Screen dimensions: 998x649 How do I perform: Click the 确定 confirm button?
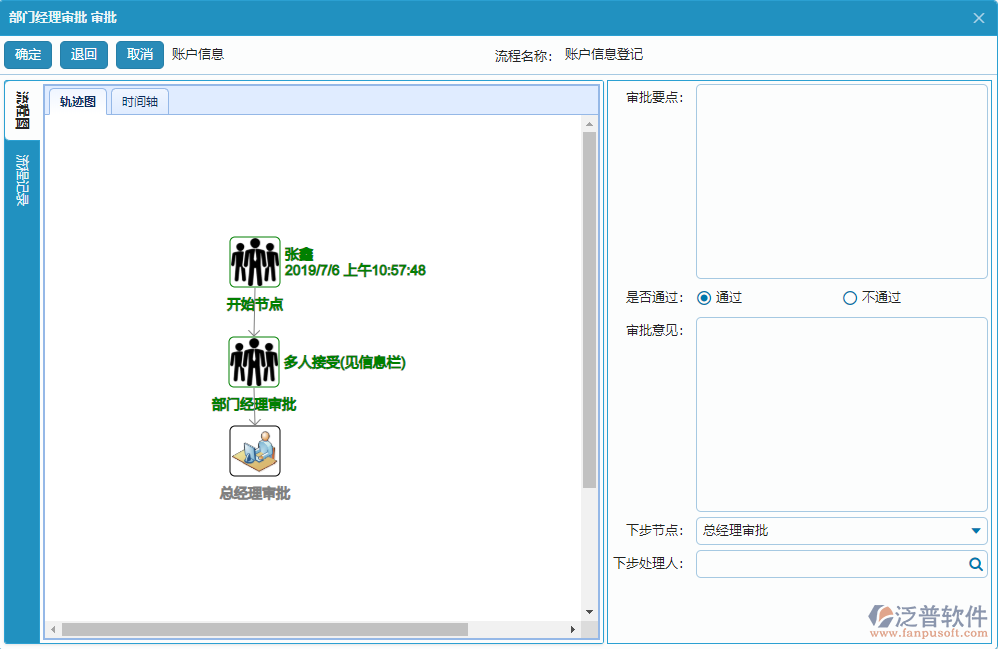point(27,54)
